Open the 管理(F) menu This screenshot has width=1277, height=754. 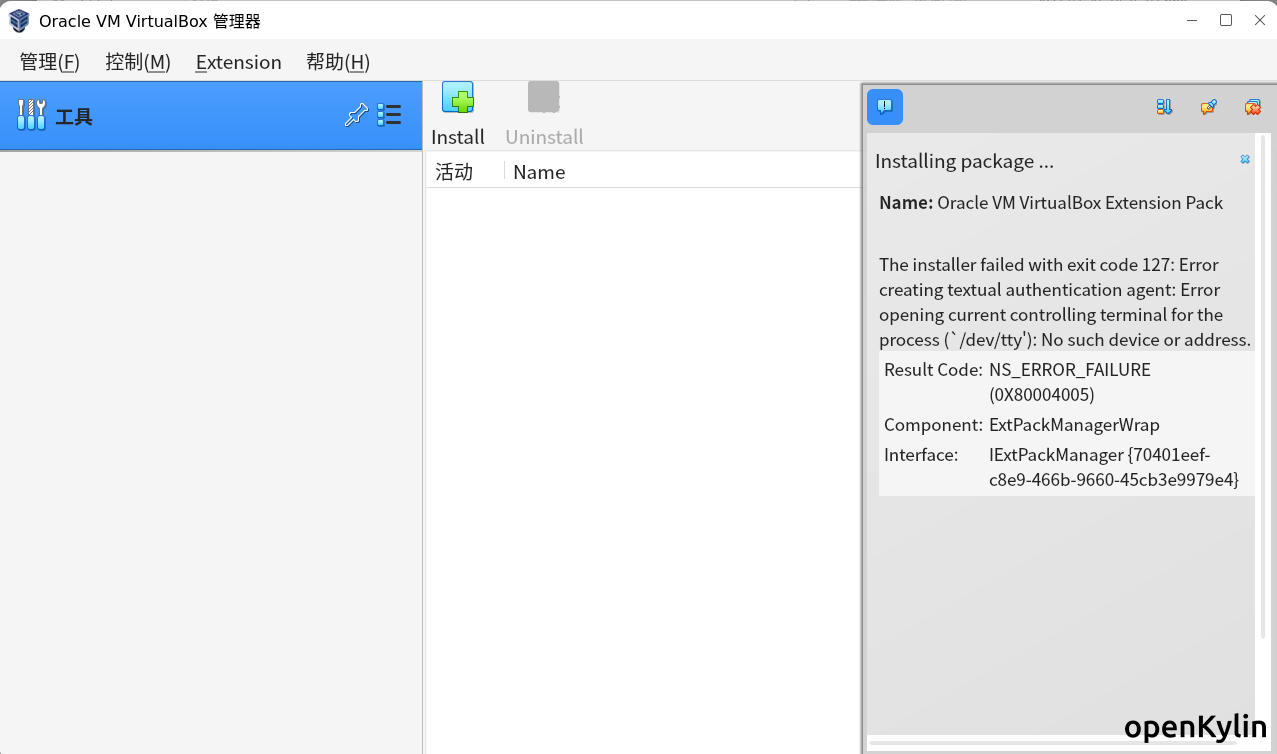click(49, 62)
